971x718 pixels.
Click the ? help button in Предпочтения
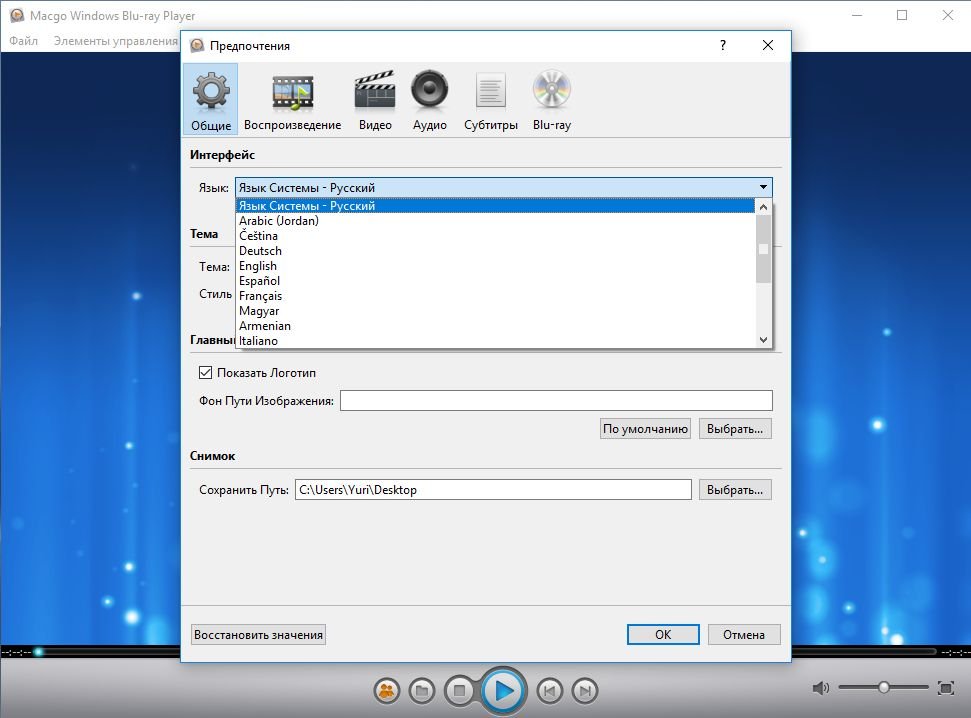pyautogui.click(x=723, y=45)
